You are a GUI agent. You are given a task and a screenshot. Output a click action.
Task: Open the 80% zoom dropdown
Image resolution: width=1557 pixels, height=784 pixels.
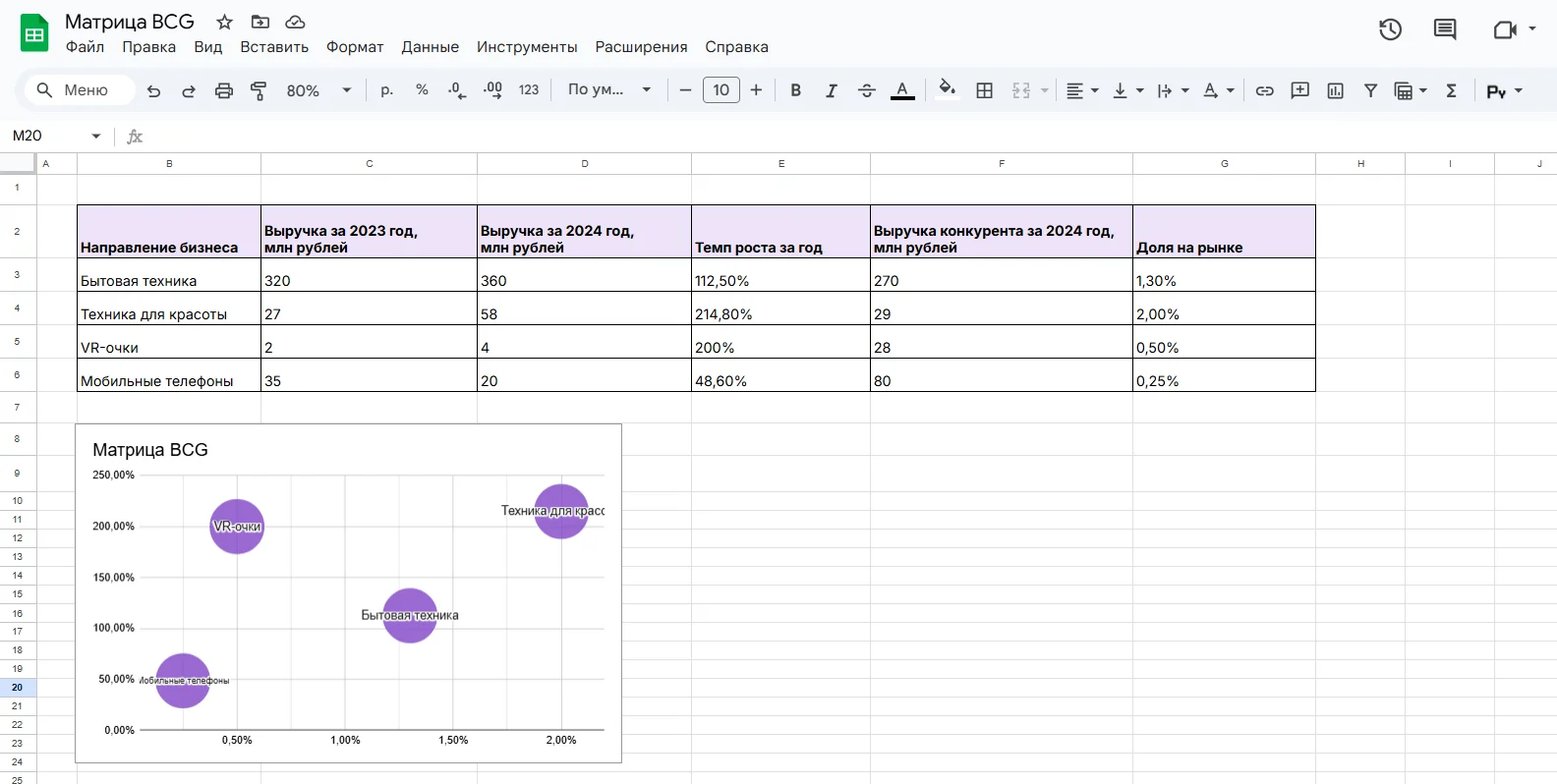point(318,90)
